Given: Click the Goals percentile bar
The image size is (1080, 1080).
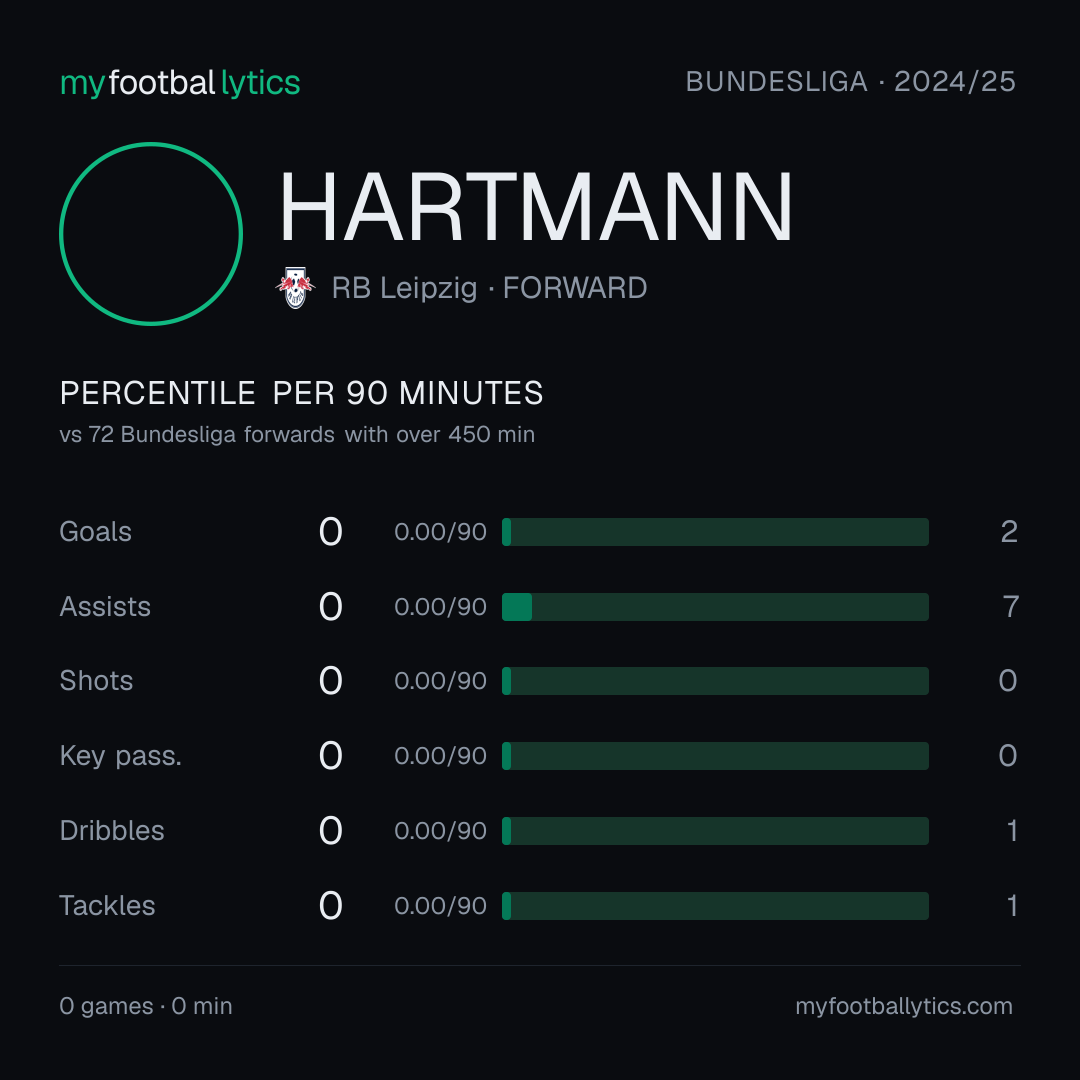Looking at the screenshot, I should click(x=715, y=532).
